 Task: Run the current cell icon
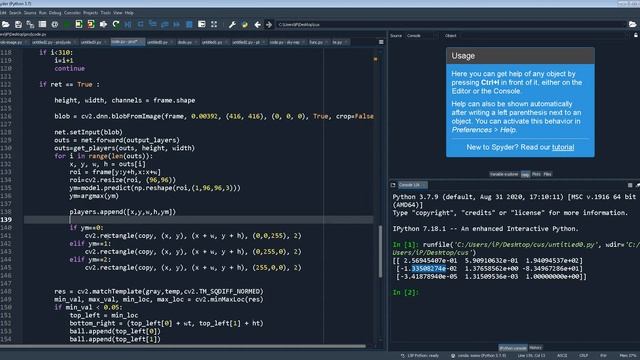[x=79, y=24]
